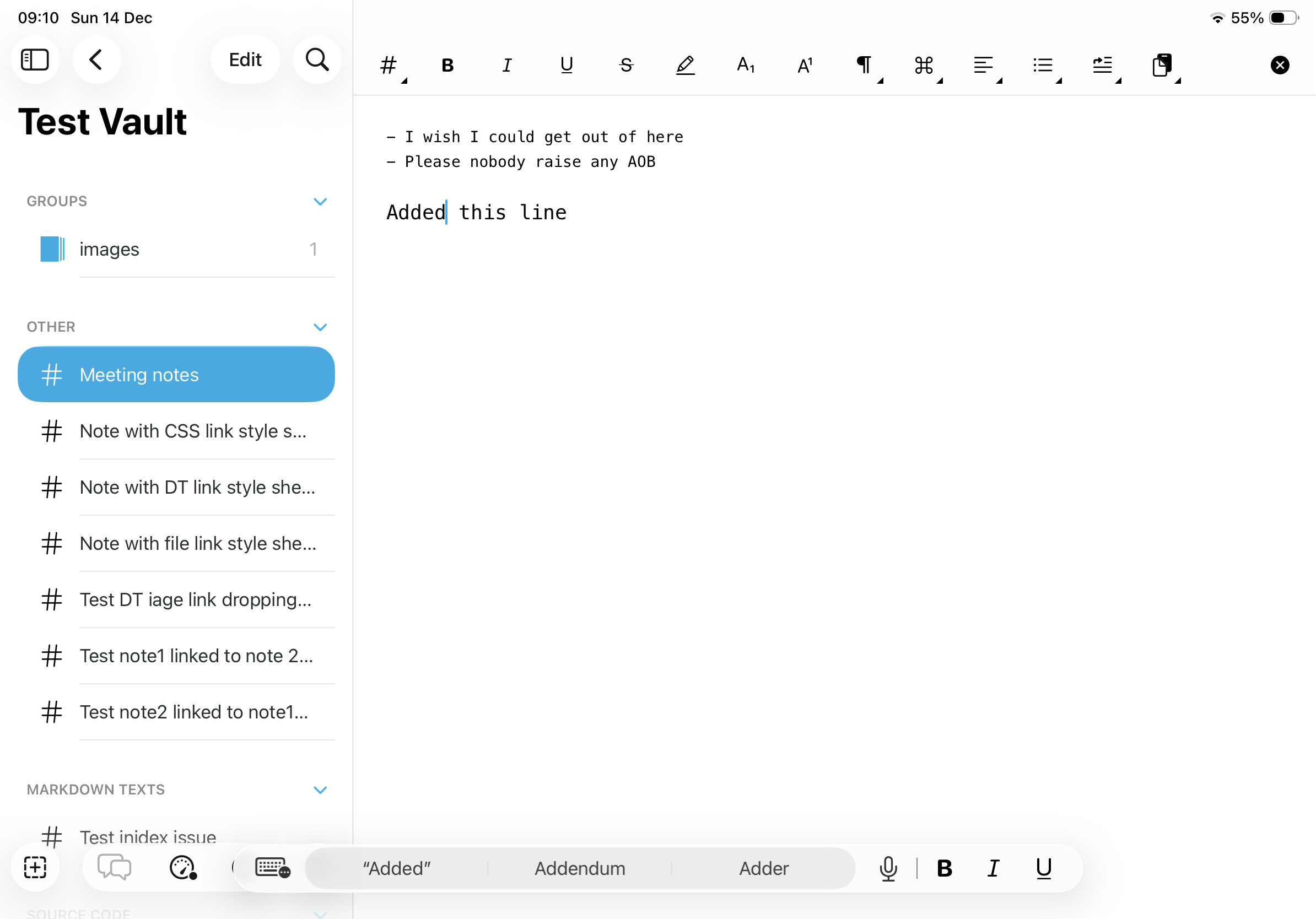Collapse the MARKDOWN TEXTS section

pos(320,790)
